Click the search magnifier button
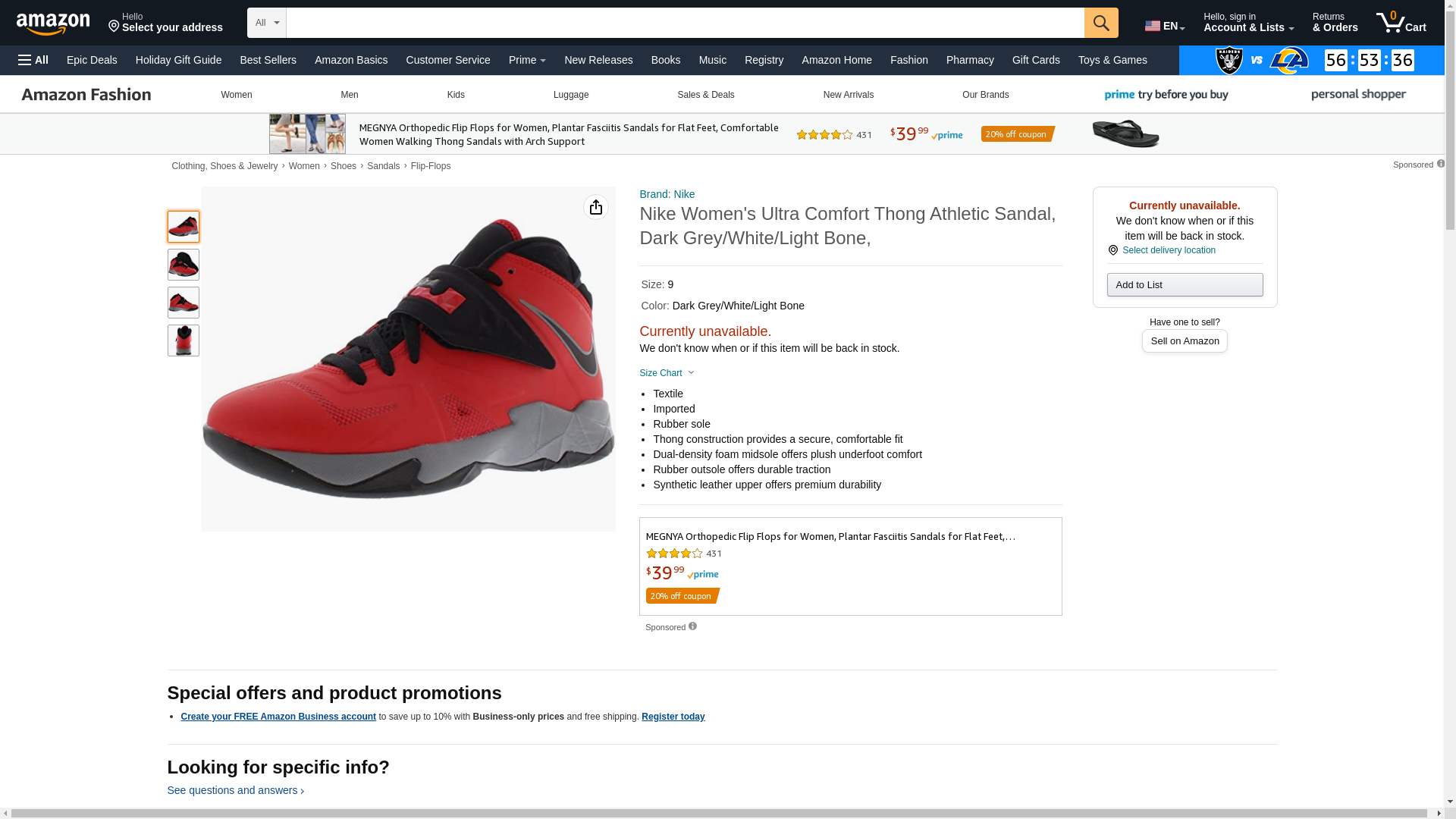This screenshot has width=1456, height=819. [x=1101, y=23]
